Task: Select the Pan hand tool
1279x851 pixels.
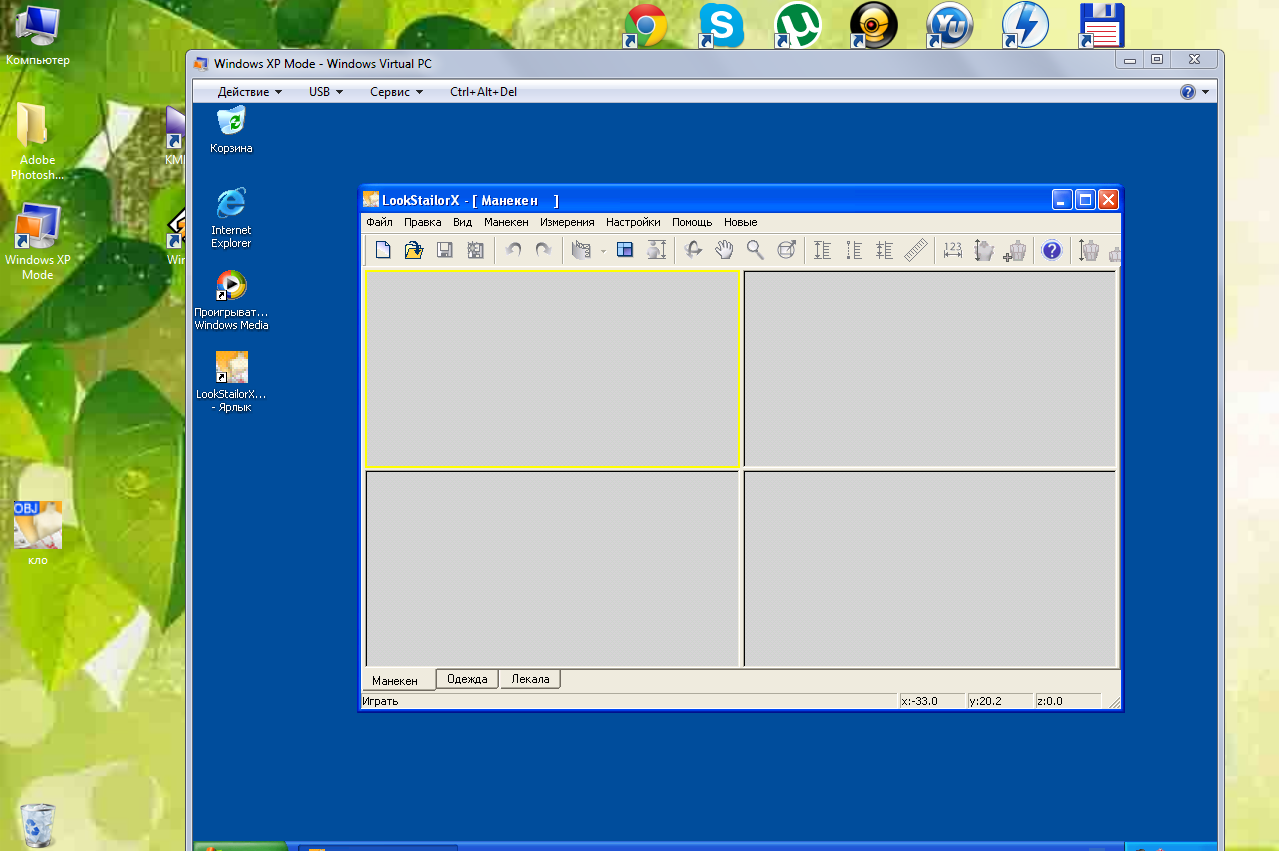Action: pyautogui.click(x=724, y=250)
